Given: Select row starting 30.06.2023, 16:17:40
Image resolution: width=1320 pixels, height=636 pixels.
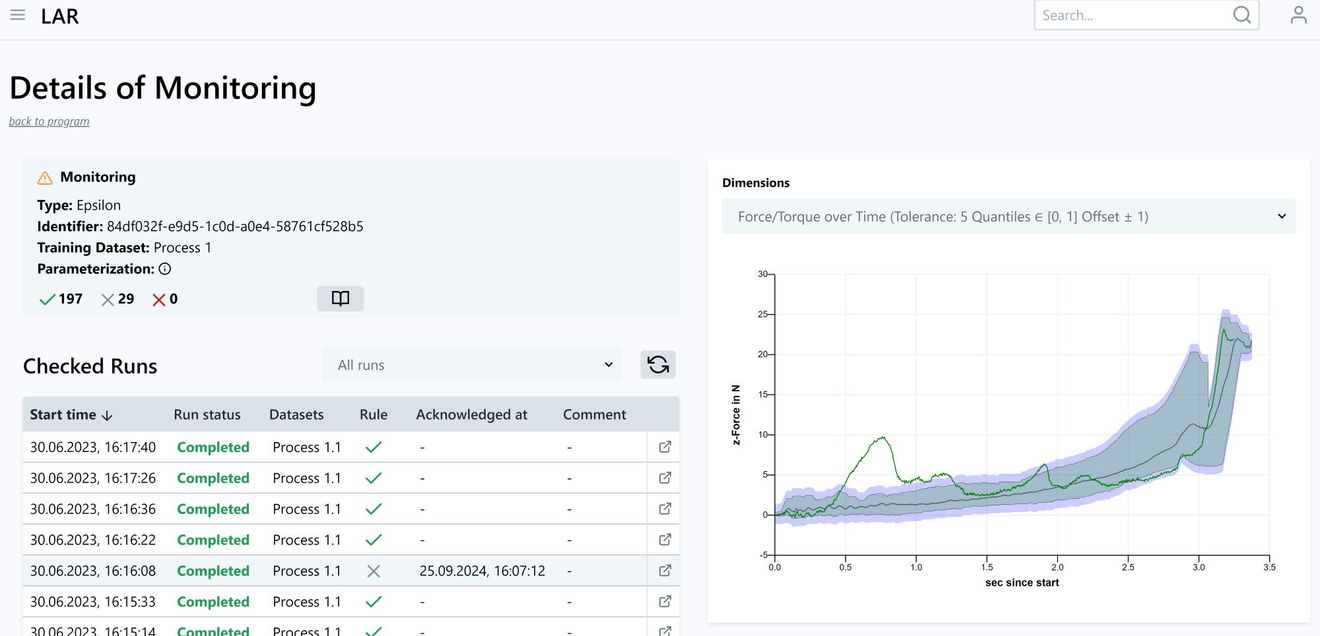Looking at the screenshot, I should point(351,447).
